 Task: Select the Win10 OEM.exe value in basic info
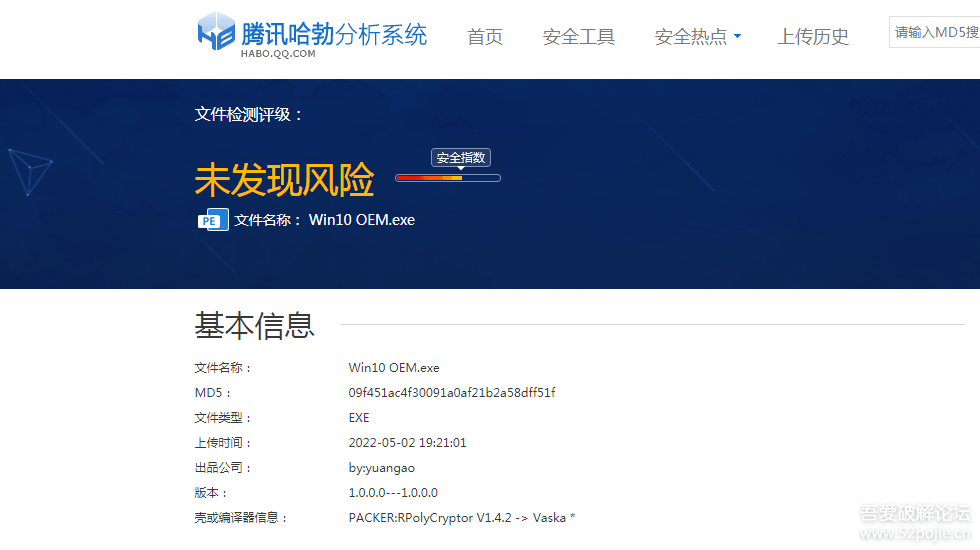(394, 368)
